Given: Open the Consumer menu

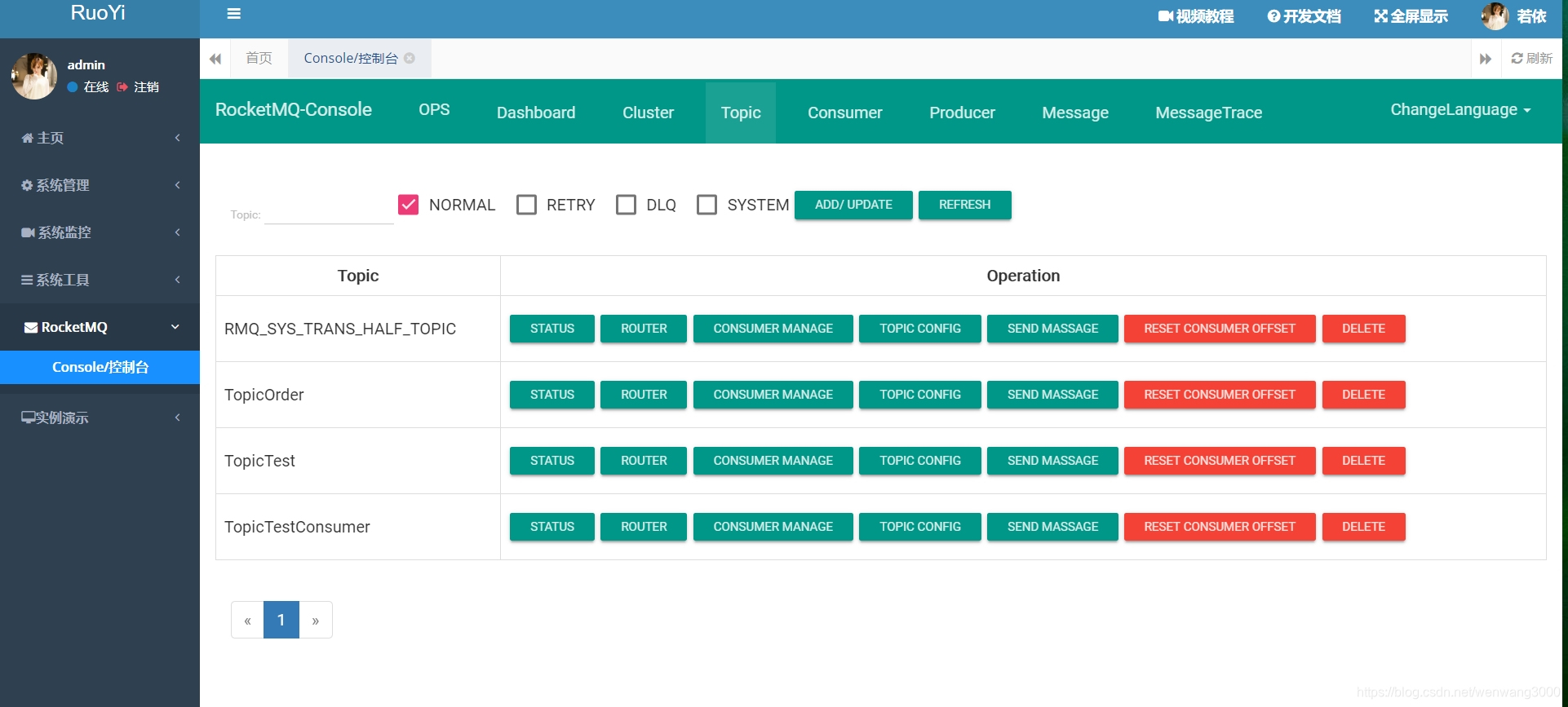Looking at the screenshot, I should point(845,113).
